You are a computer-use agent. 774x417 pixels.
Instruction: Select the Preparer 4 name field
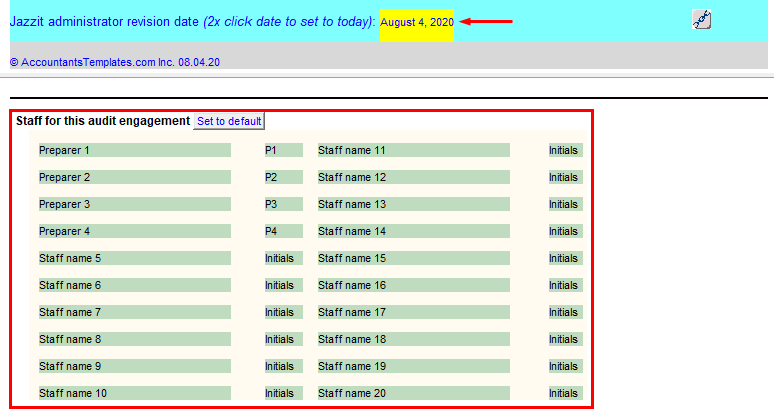click(134, 231)
